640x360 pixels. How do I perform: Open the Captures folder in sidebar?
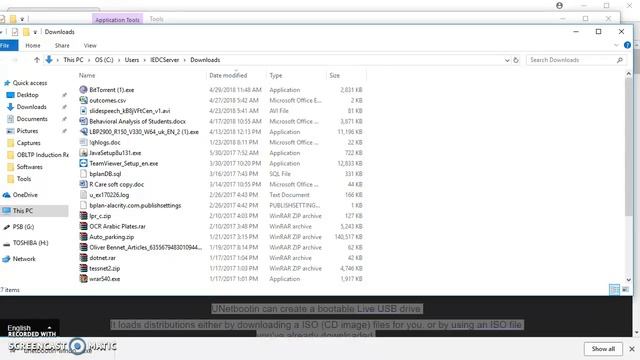point(28,143)
